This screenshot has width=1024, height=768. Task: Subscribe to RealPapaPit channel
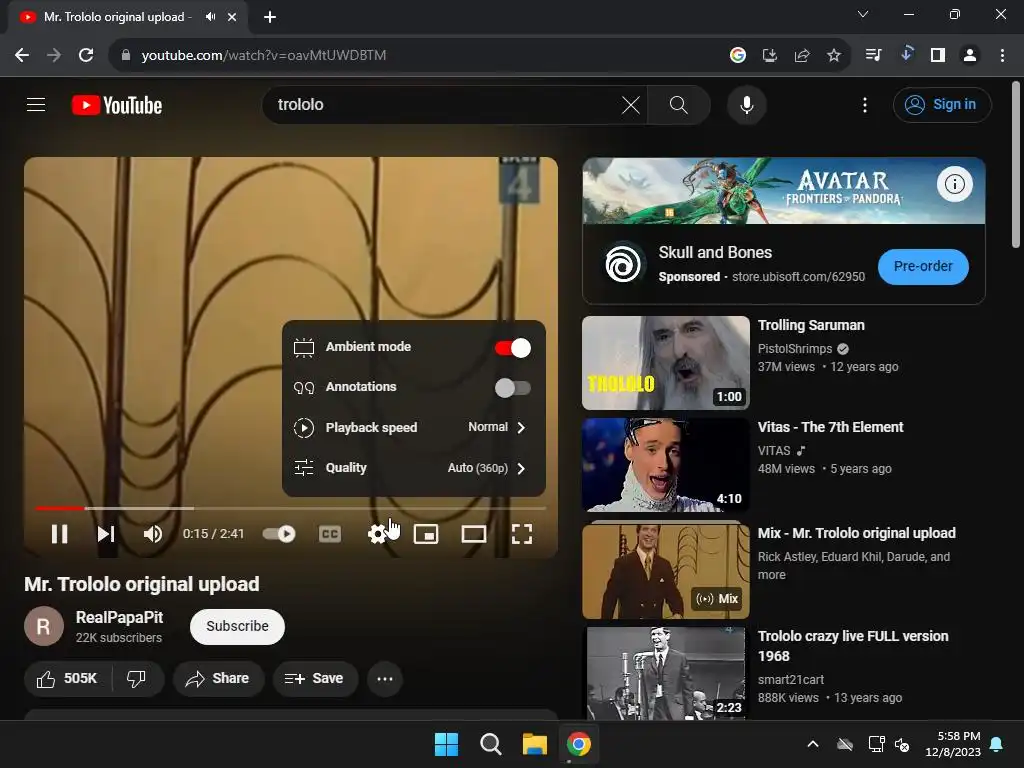click(x=238, y=626)
